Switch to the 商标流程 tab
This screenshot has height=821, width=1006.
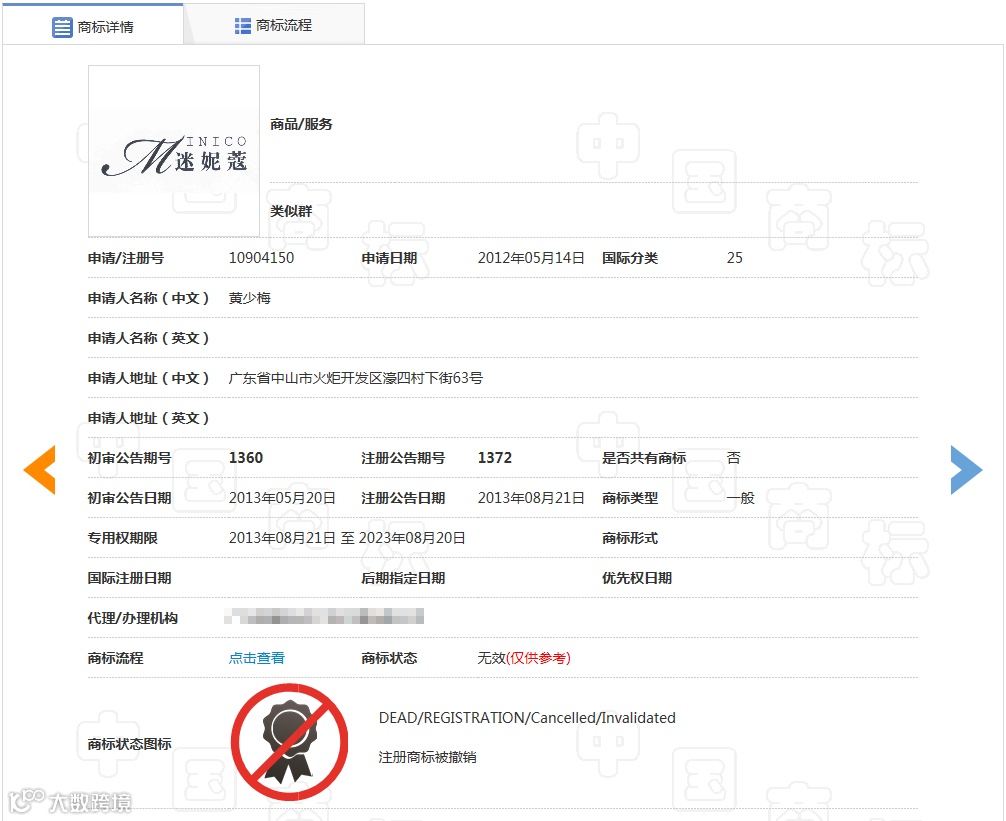(x=274, y=25)
